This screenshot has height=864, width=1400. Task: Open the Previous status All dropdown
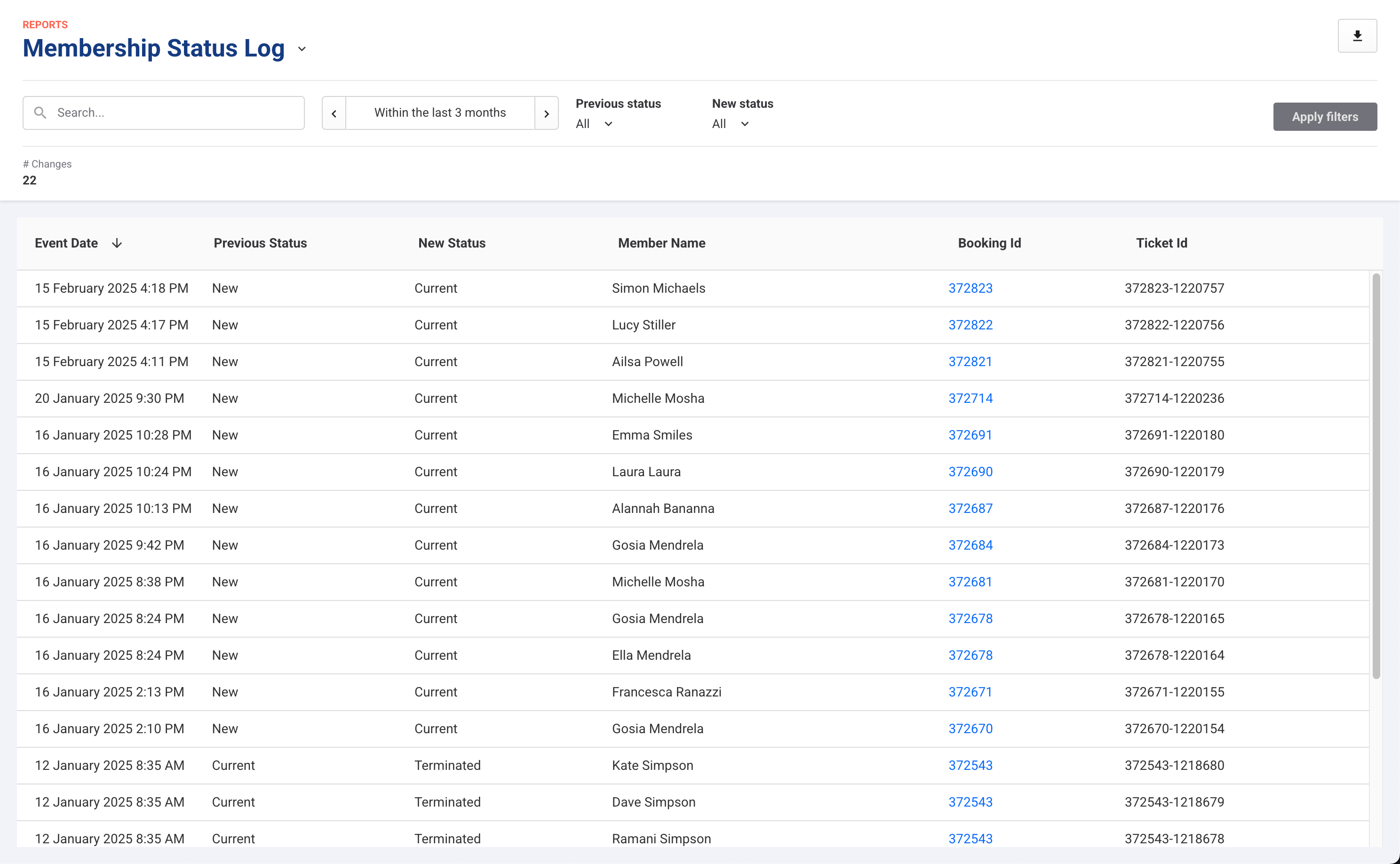pyautogui.click(x=594, y=124)
